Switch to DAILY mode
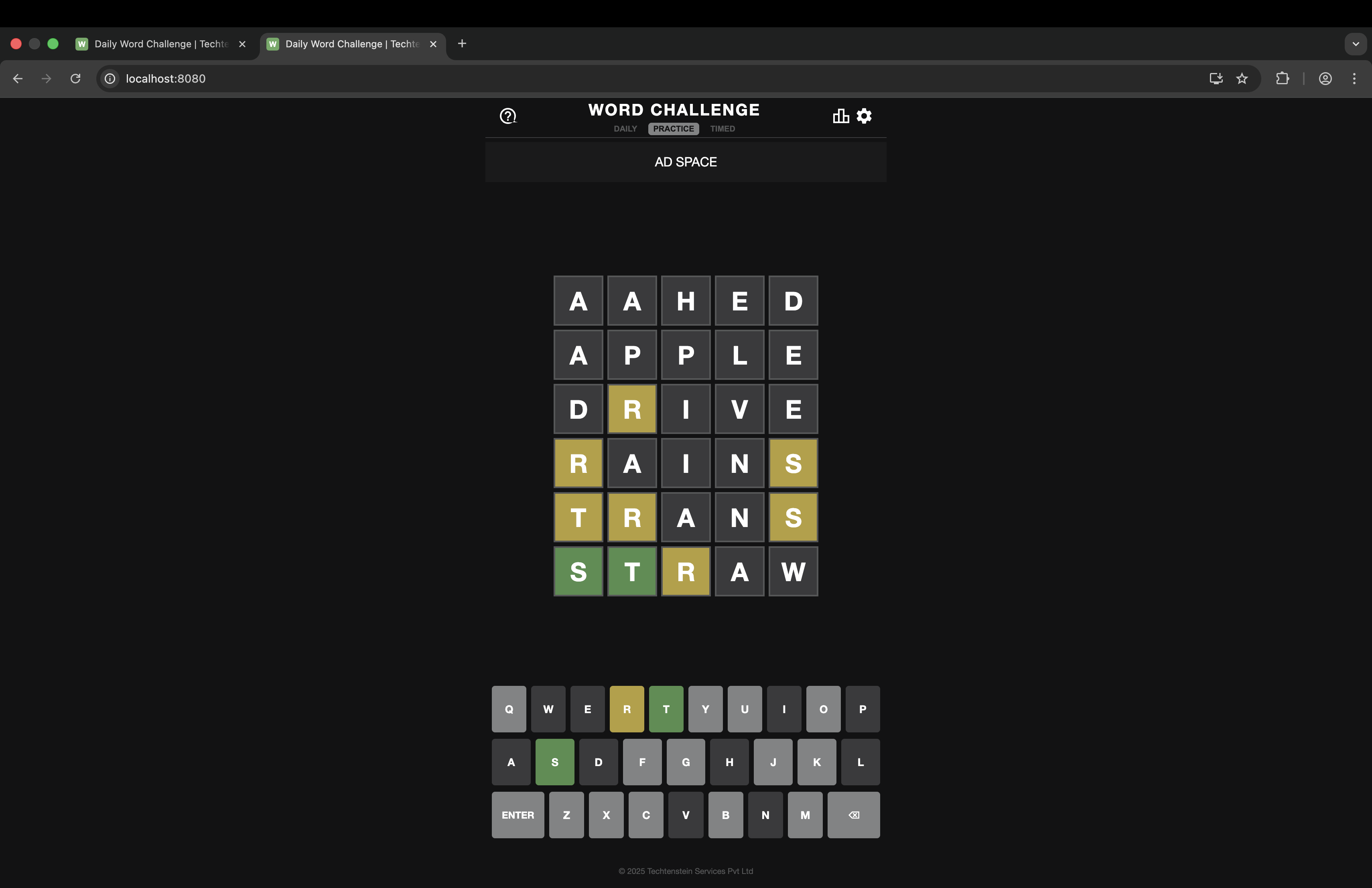The image size is (1372, 888). pos(625,128)
